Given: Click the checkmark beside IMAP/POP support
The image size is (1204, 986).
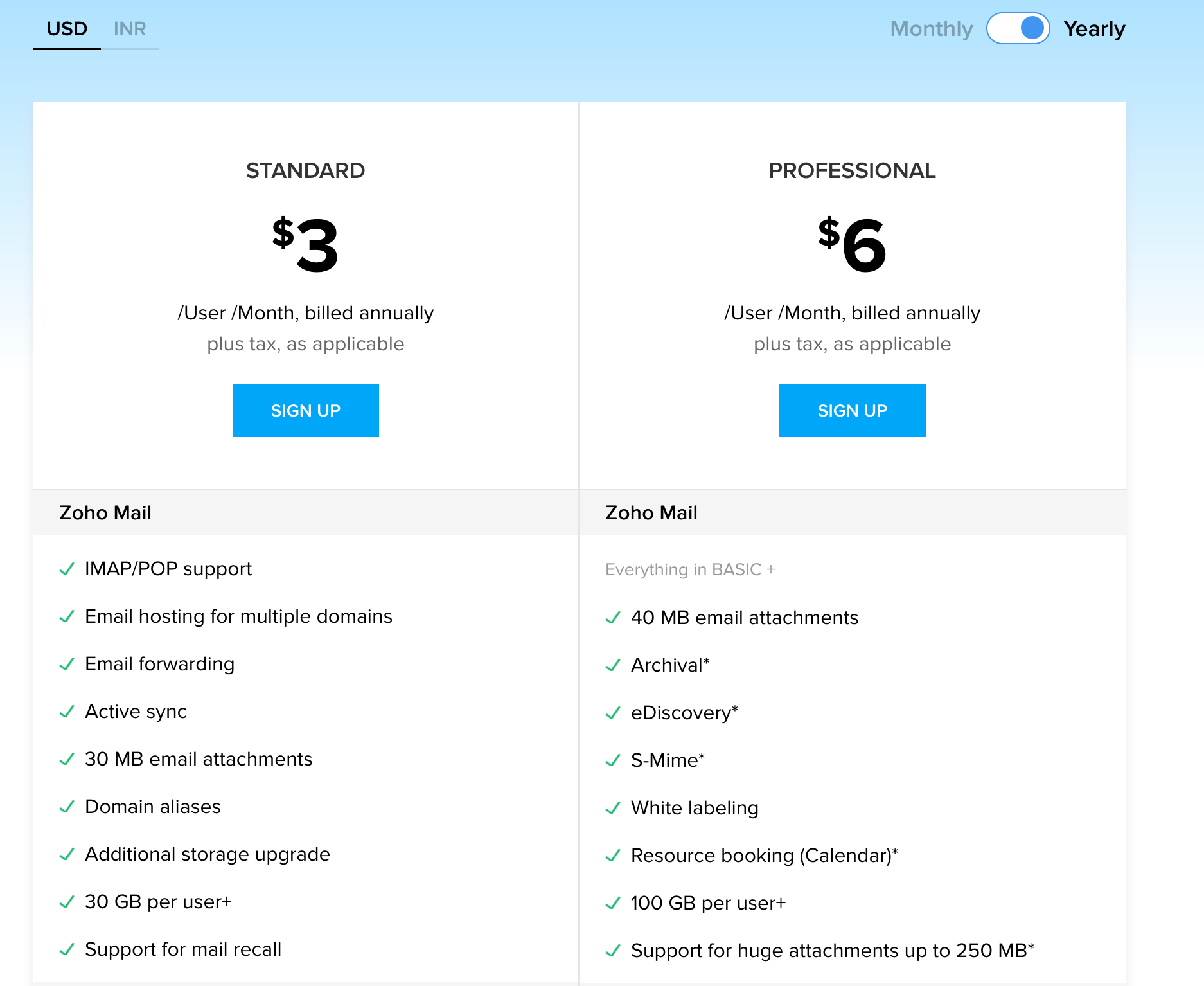Looking at the screenshot, I should click(x=67, y=569).
